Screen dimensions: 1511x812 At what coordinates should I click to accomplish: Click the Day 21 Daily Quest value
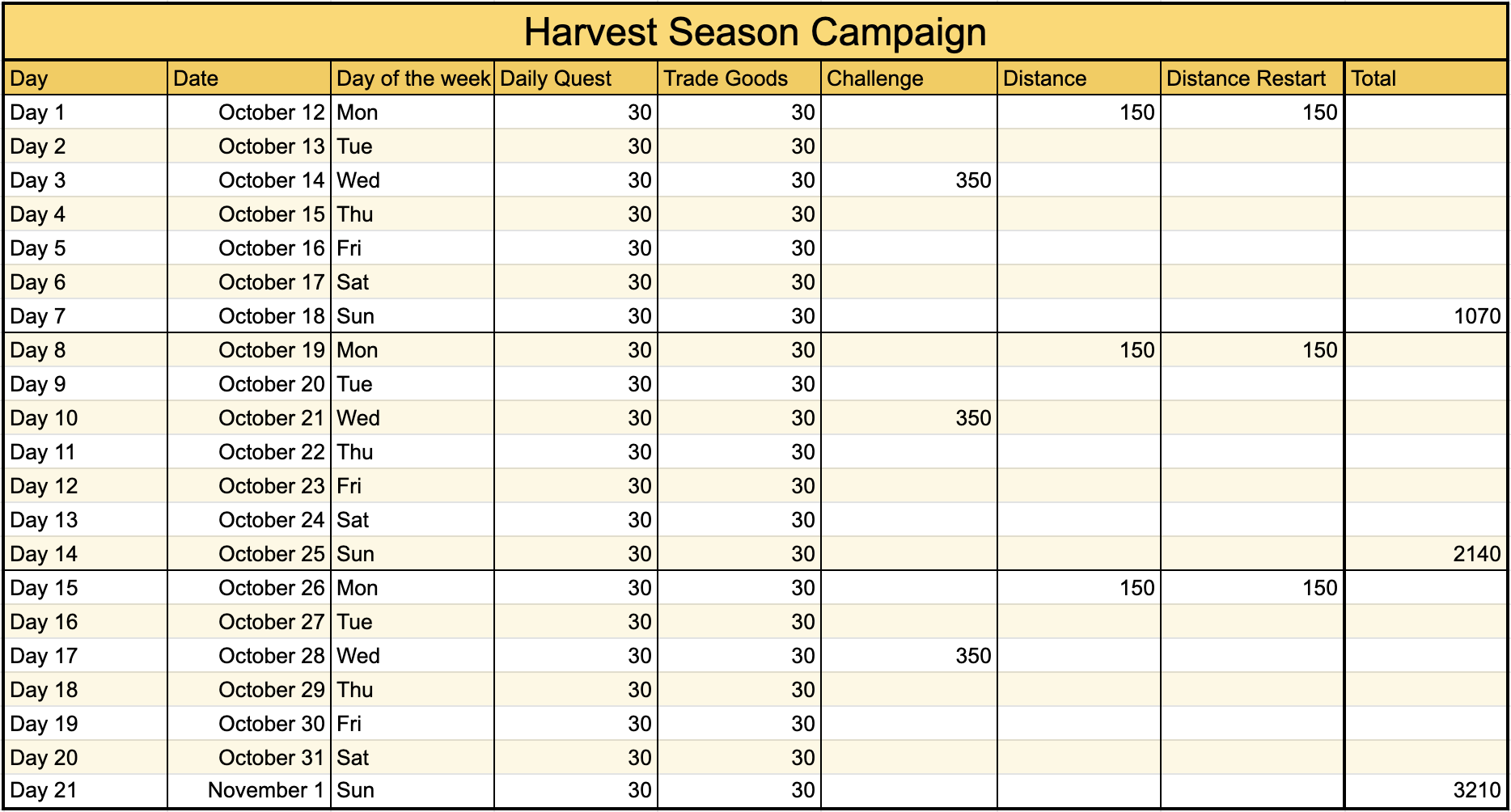pyautogui.click(x=575, y=790)
